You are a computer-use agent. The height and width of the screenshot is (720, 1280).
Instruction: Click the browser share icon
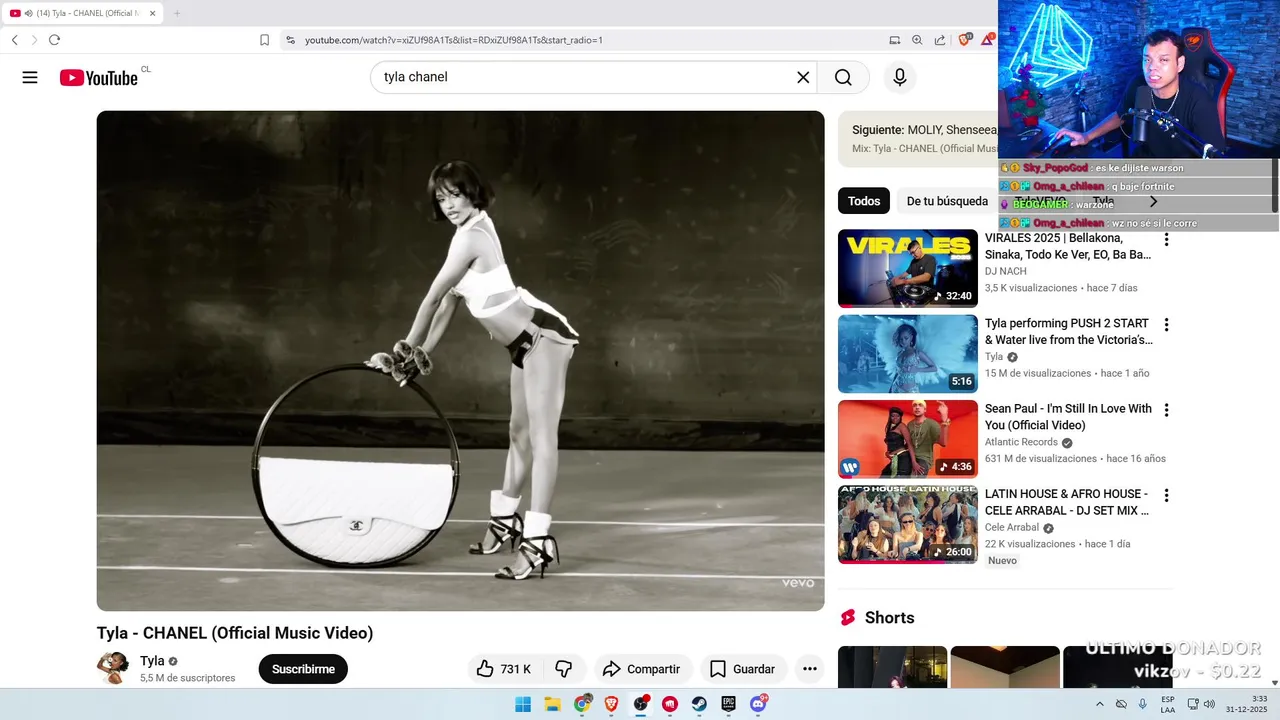(x=940, y=40)
